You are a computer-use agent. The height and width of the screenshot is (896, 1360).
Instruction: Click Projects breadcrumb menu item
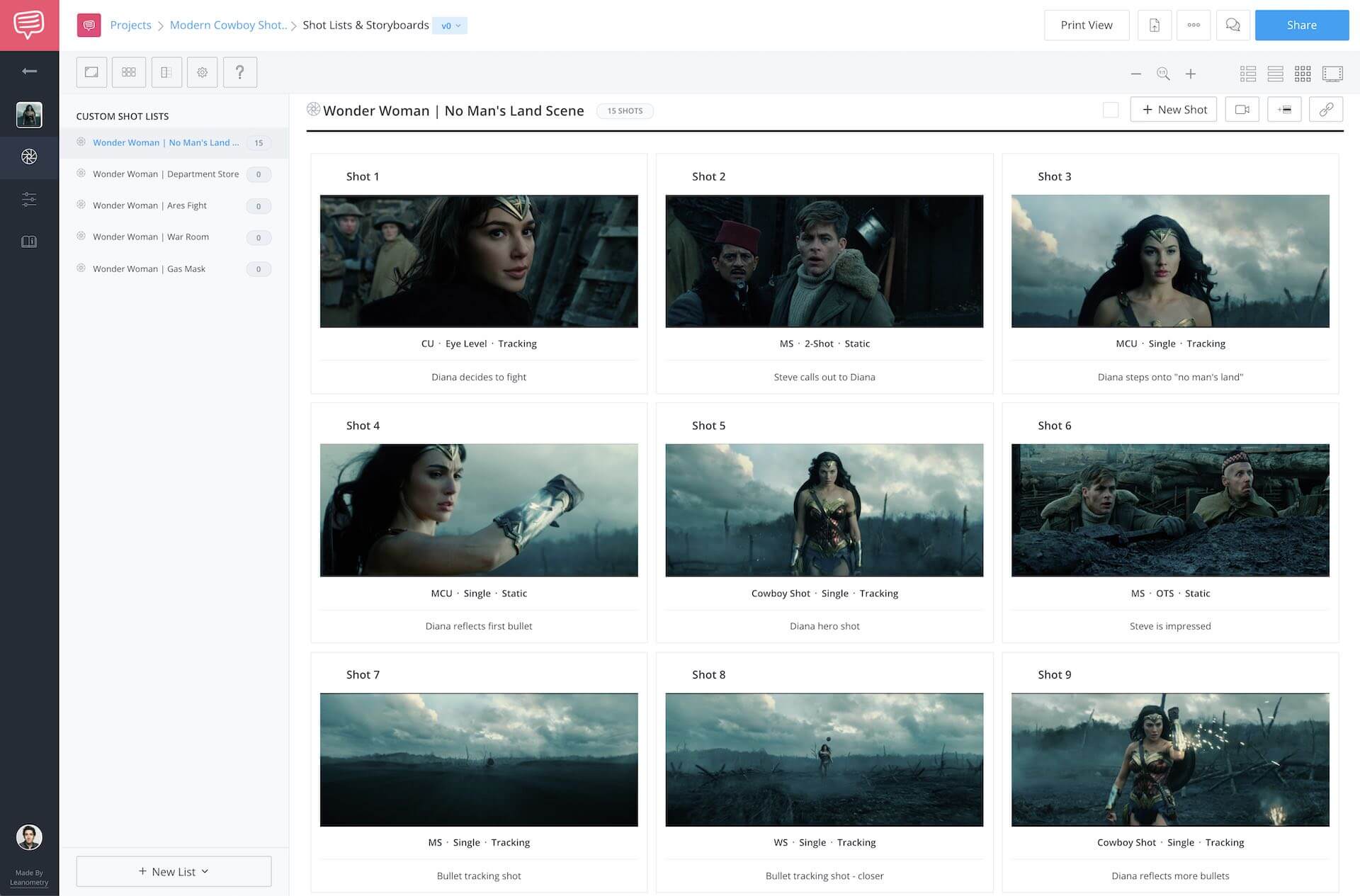pos(130,25)
